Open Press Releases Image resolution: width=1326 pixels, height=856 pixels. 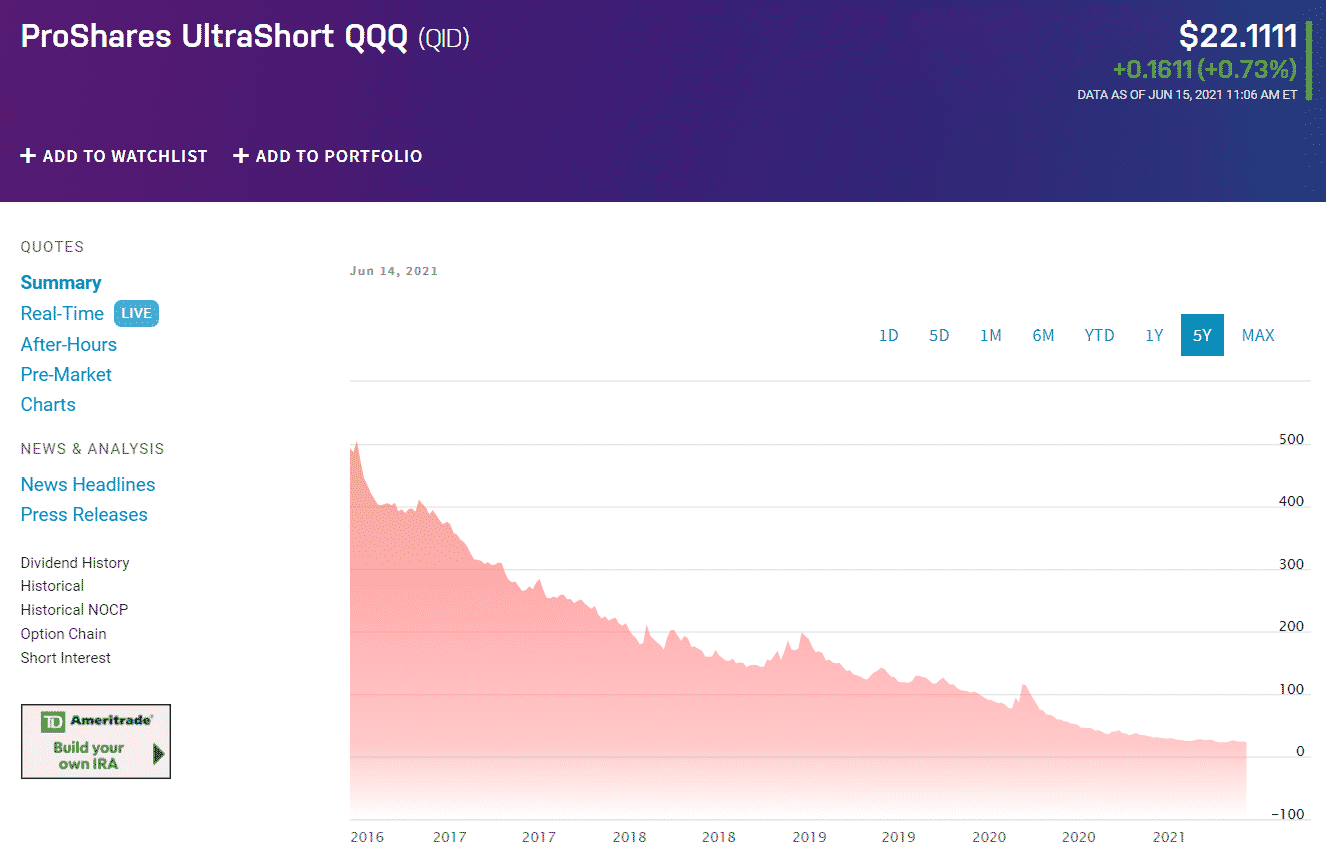[x=84, y=514]
